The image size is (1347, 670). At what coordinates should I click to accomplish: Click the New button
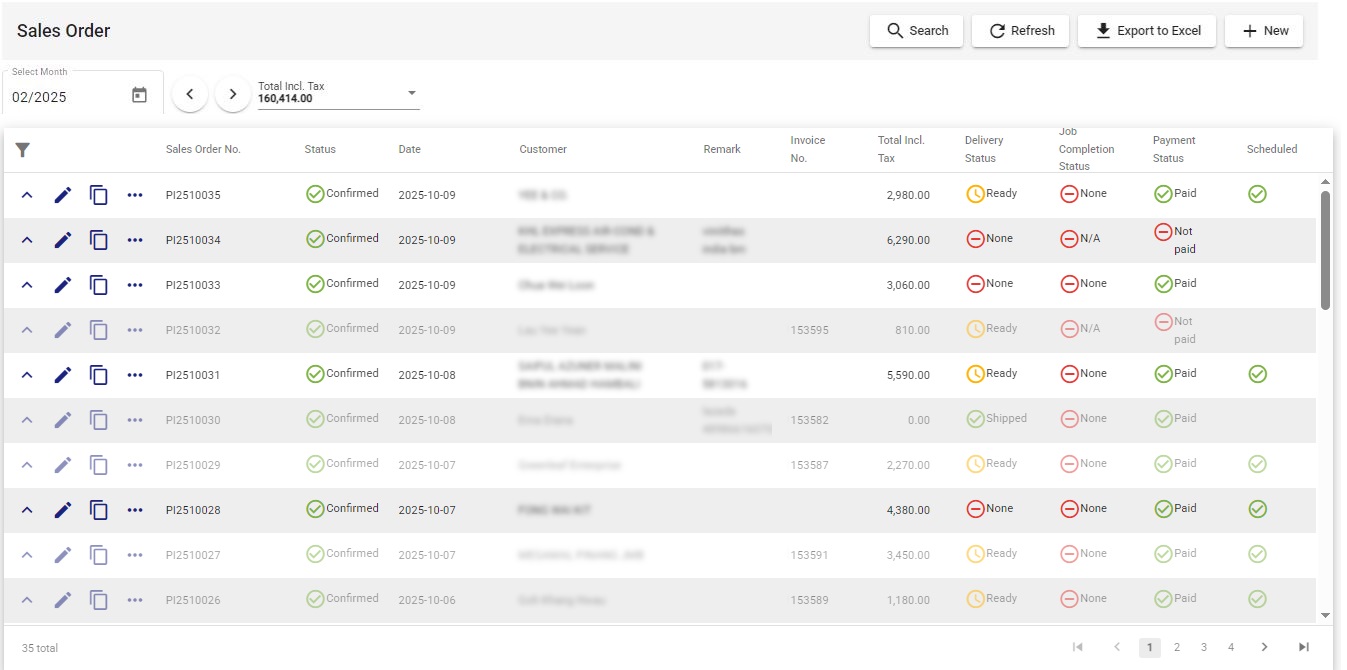pyautogui.click(x=1264, y=31)
